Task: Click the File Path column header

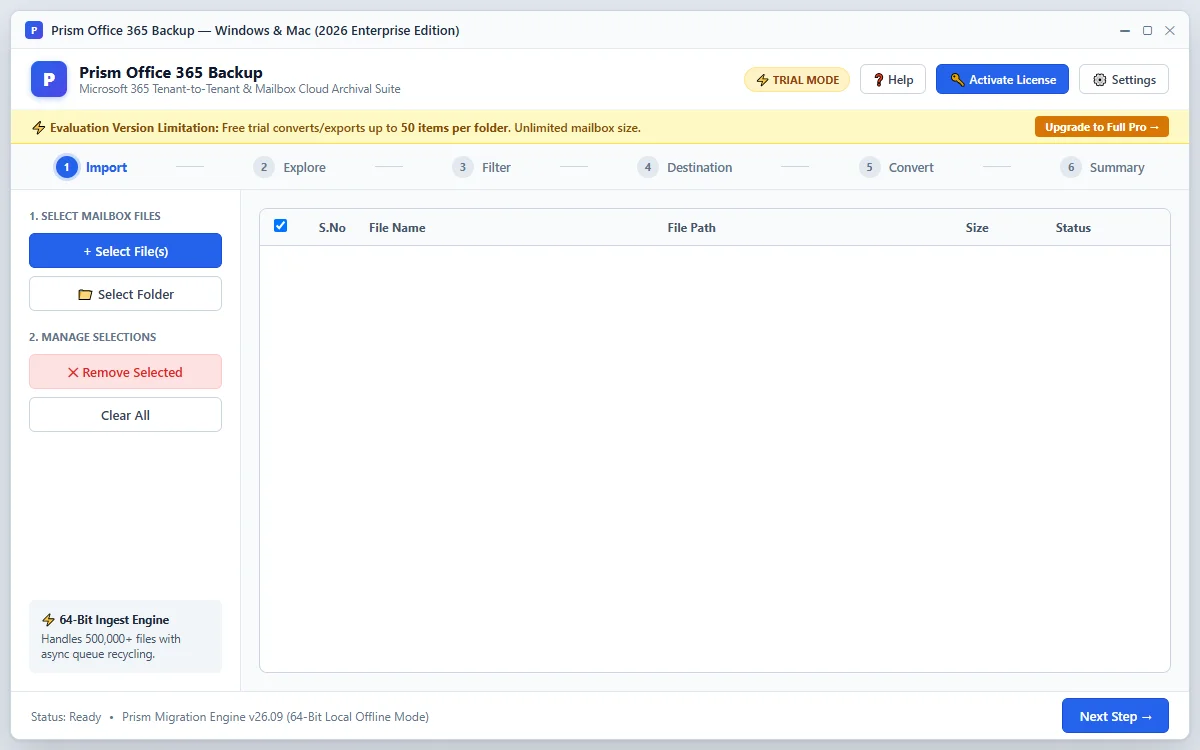Action: [691, 228]
